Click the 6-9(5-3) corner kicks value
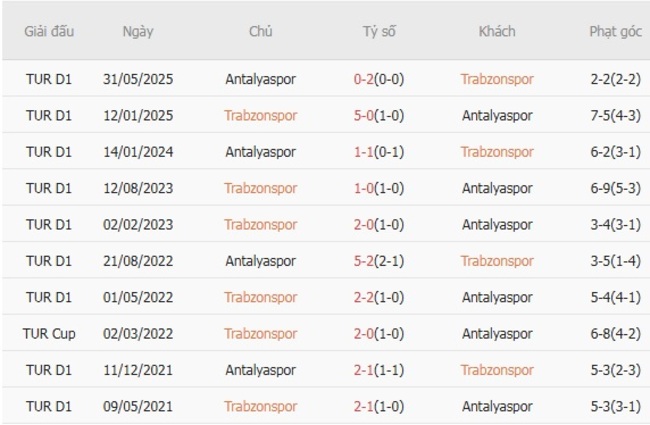This screenshot has height=425, width=650. click(x=615, y=188)
